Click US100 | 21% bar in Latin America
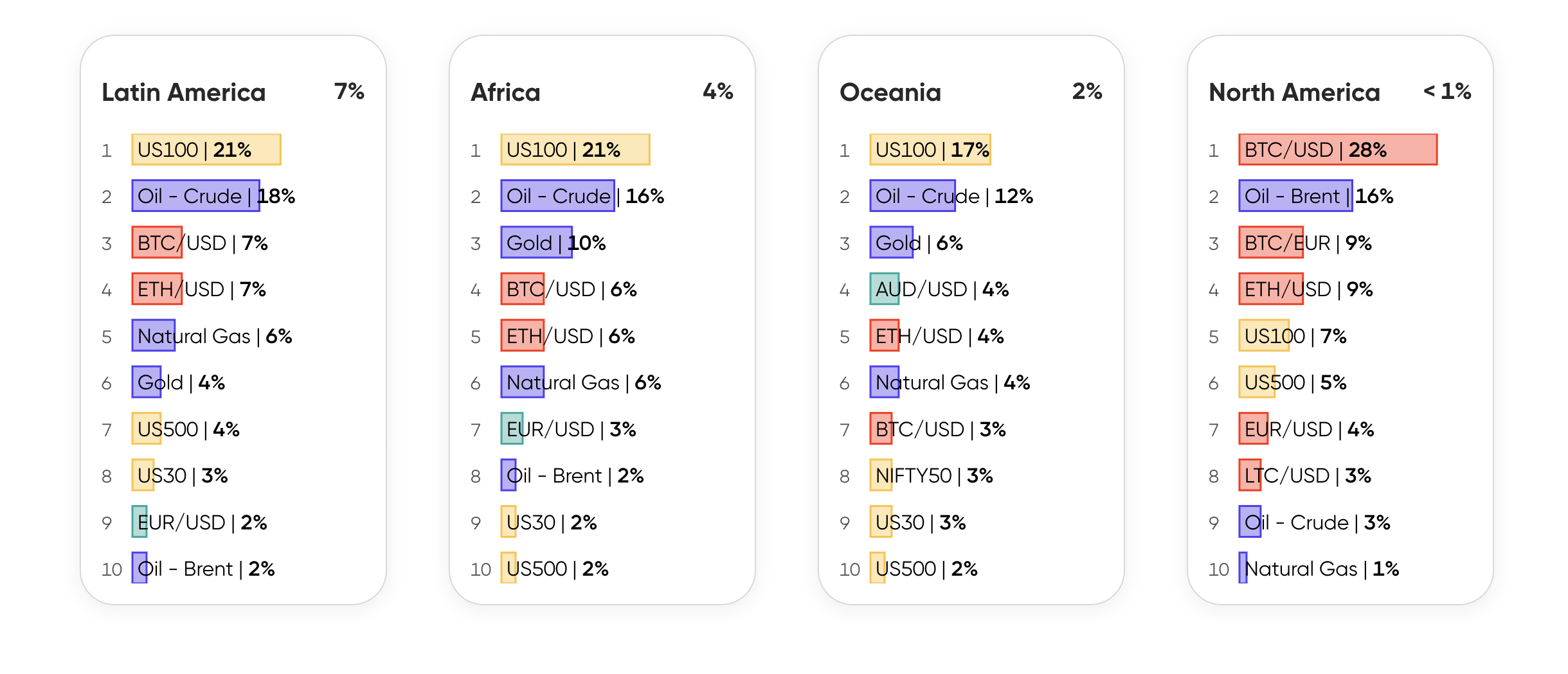Screen dimensions: 1568x674 (x=206, y=150)
